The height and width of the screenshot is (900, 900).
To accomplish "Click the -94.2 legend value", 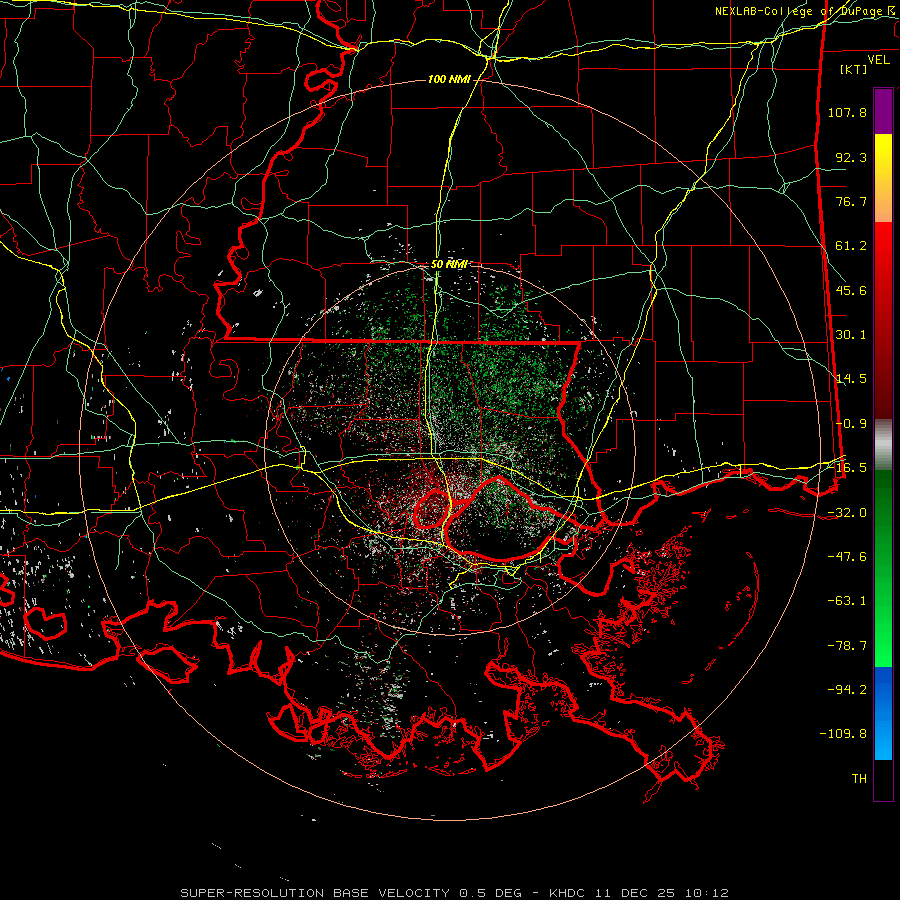I will [847, 689].
